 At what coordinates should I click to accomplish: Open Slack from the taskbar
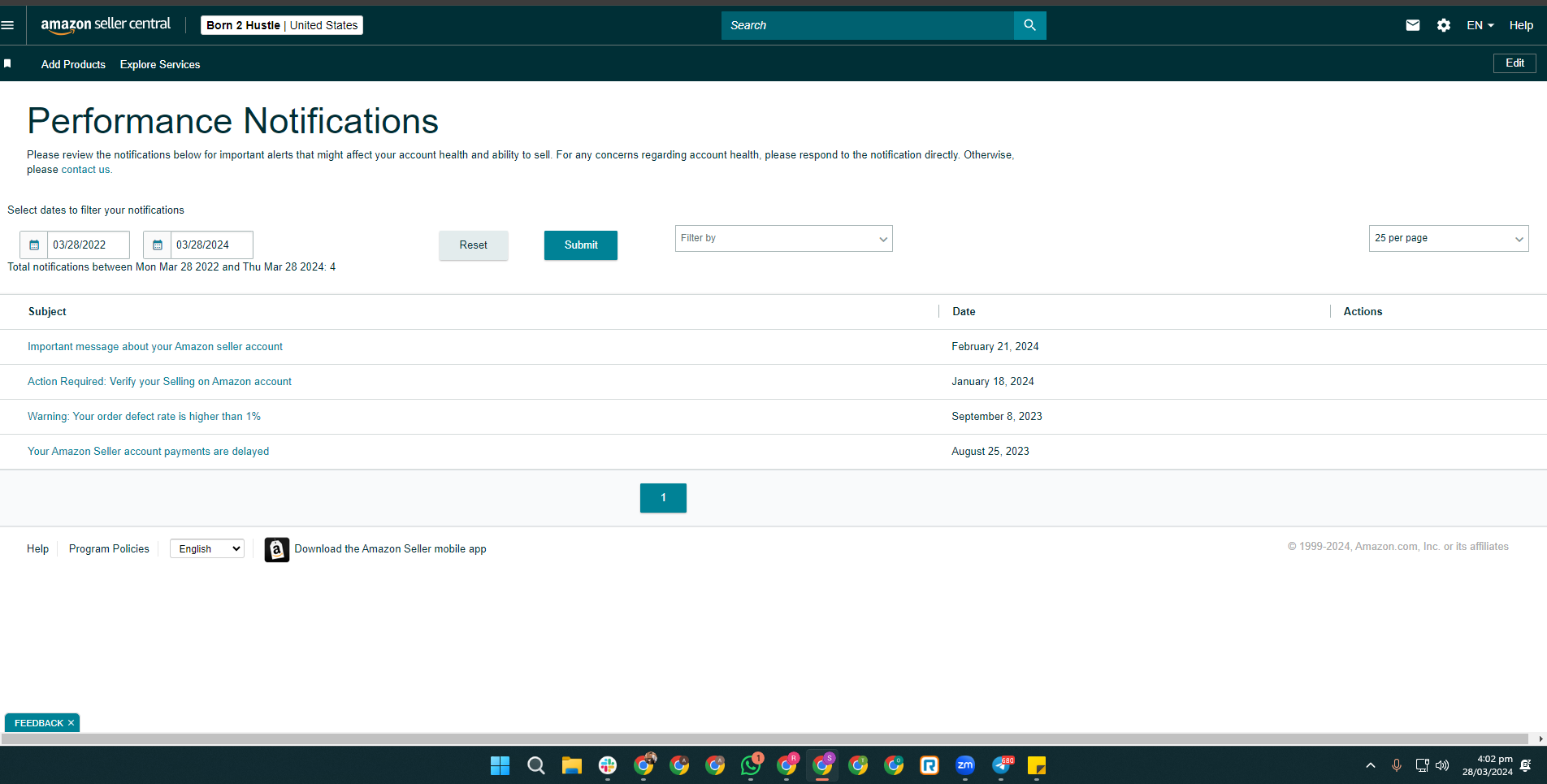(608, 765)
